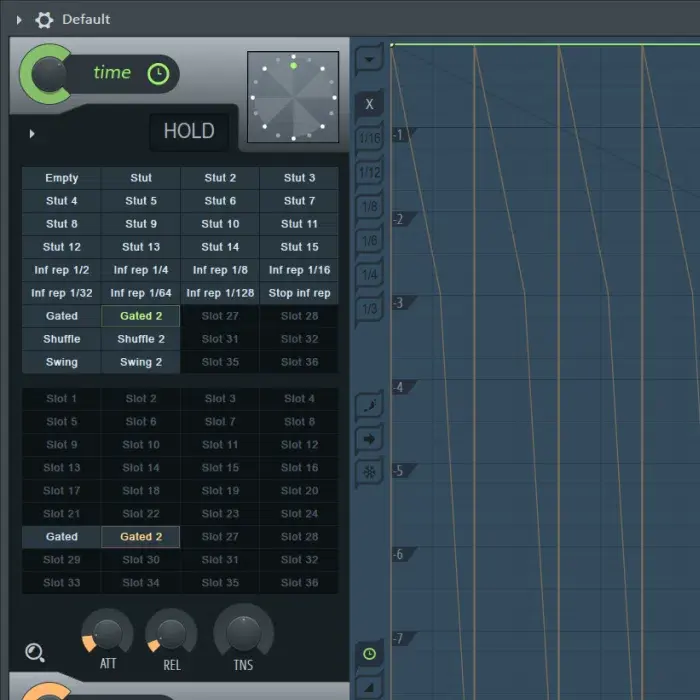Select the Empty preset slot
This screenshot has width=700, height=700.
click(x=62, y=178)
